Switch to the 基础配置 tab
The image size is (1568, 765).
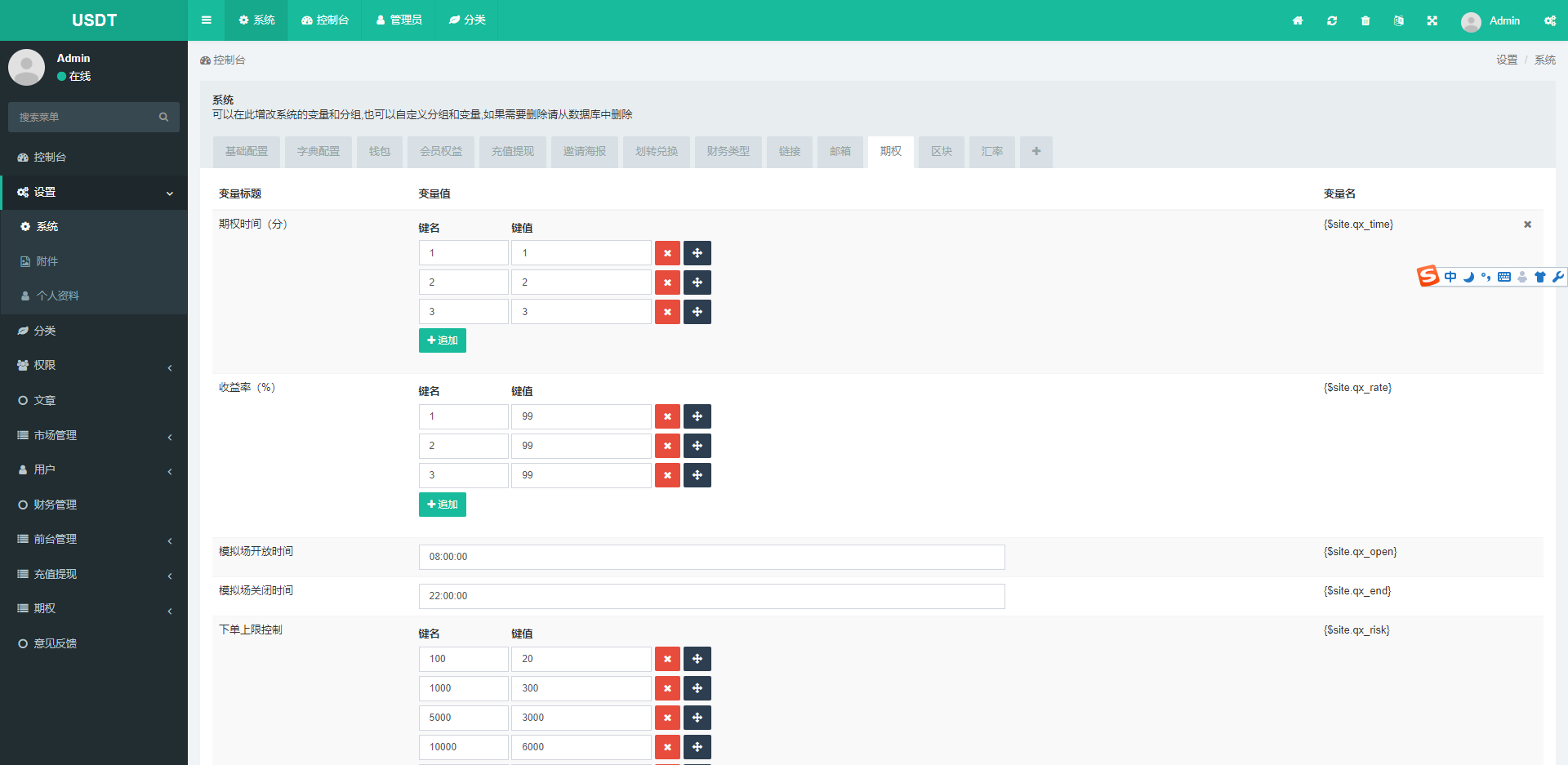[247, 152]
